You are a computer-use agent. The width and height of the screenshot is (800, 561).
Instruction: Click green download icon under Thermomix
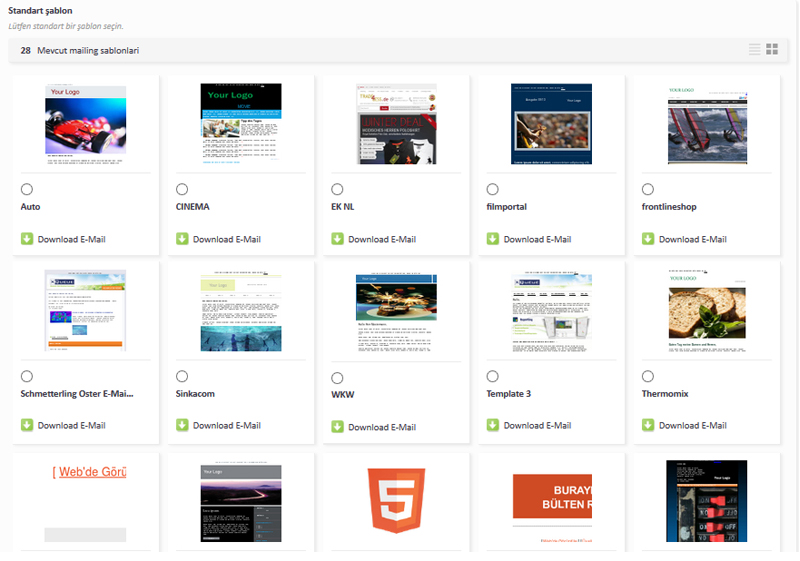tap(648, 425)
